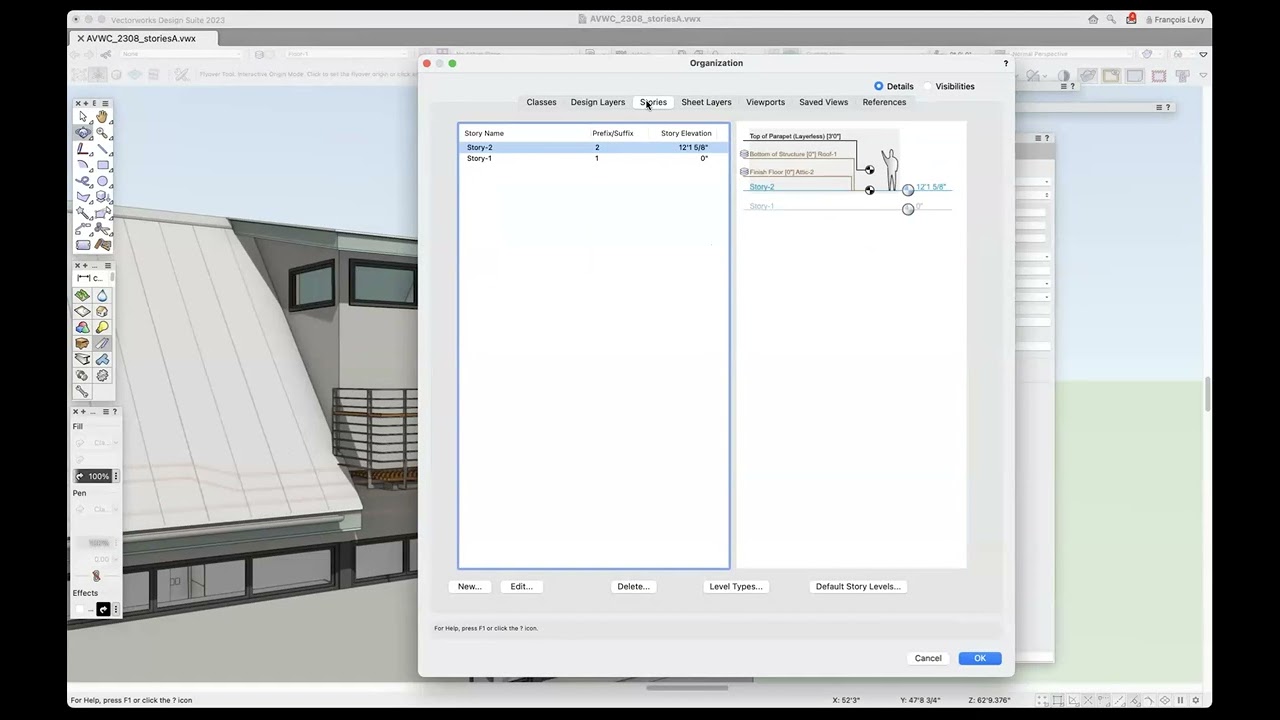Screen dimensions: 1280x720
Task: Switch to the Sheet Layers tab
Action: point(706,102)
